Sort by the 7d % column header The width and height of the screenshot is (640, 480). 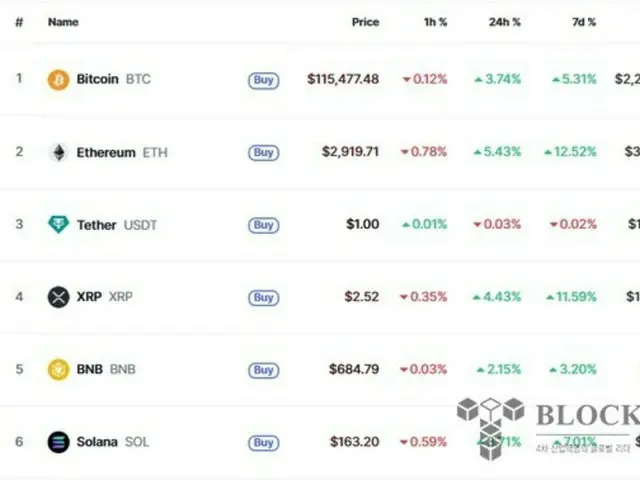coord(584,22)
